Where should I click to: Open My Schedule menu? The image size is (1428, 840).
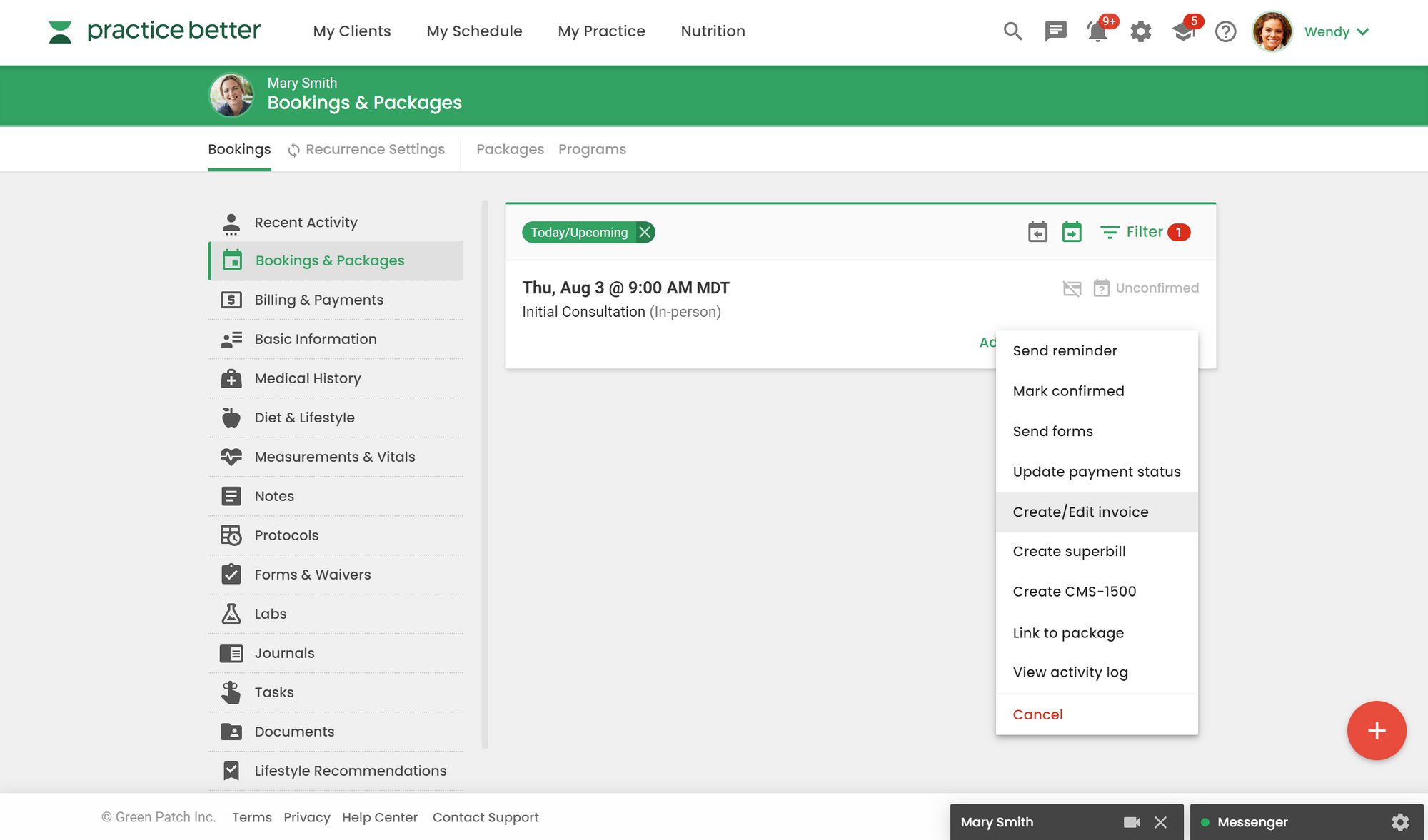474,31
